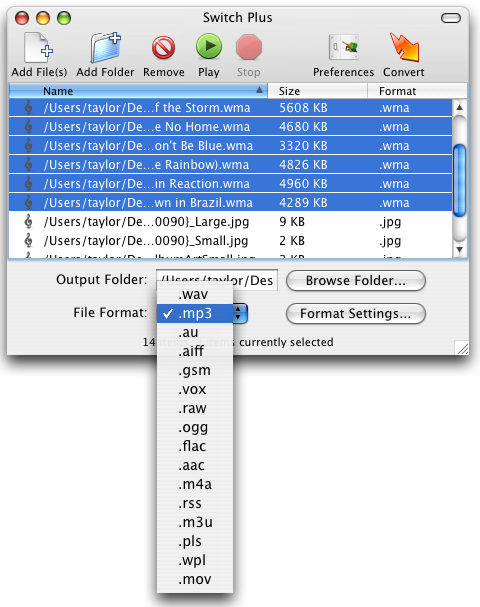Start playback with the Play icon
480x607 pixels.
click(209, 46)
